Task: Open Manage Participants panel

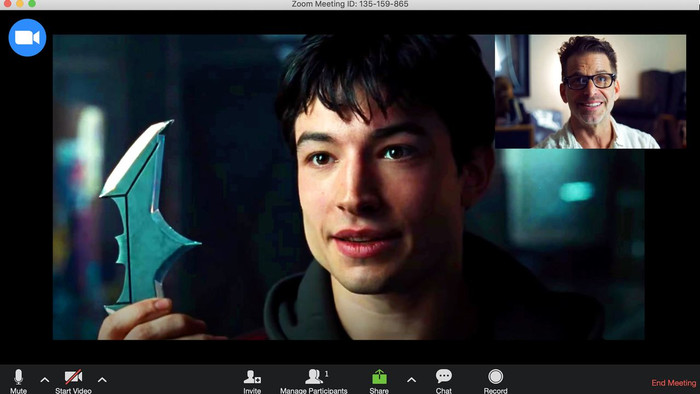Action: tap(314, 377)
